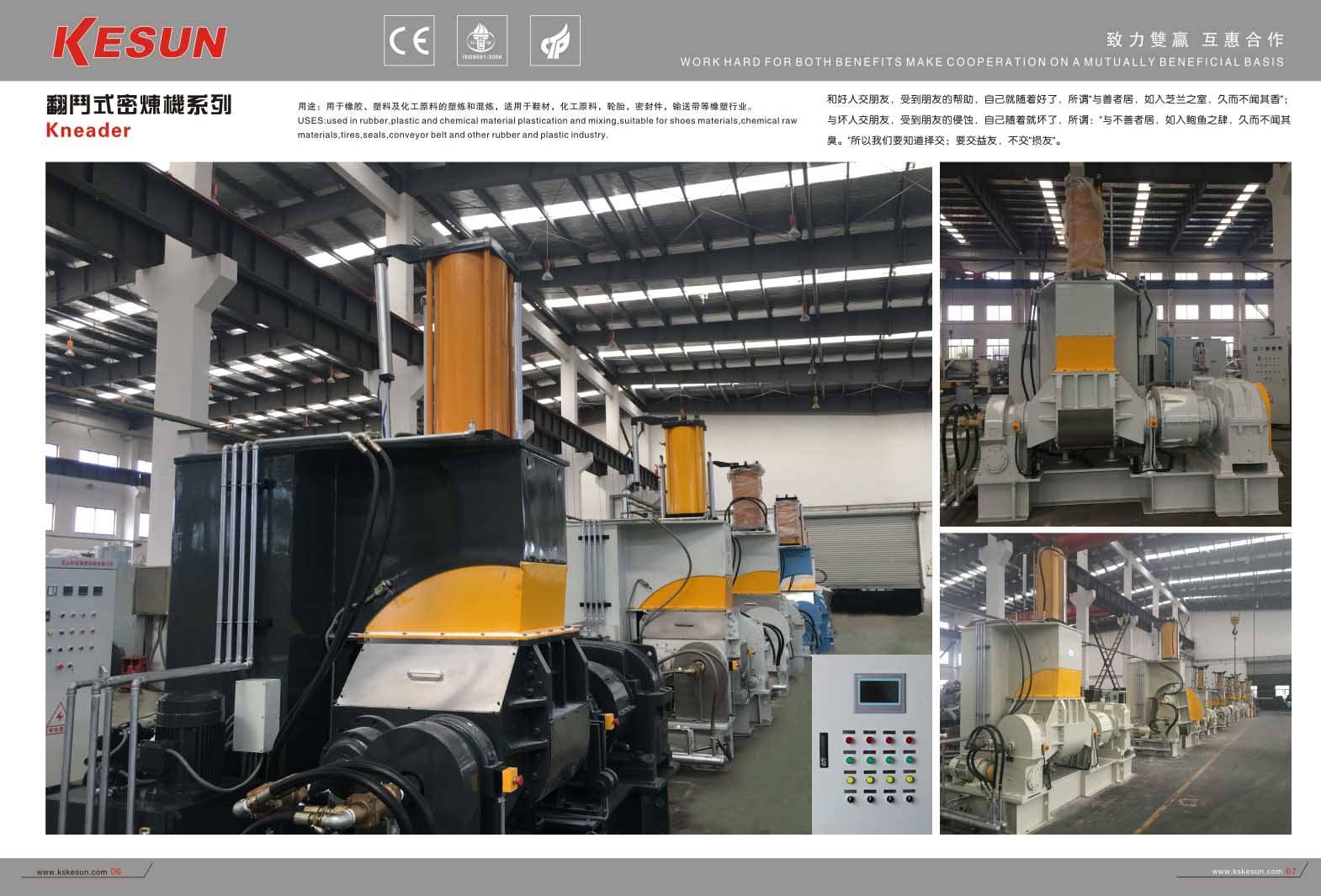
Task: Select the CE certification mark icon
Action: pos(409,40)
